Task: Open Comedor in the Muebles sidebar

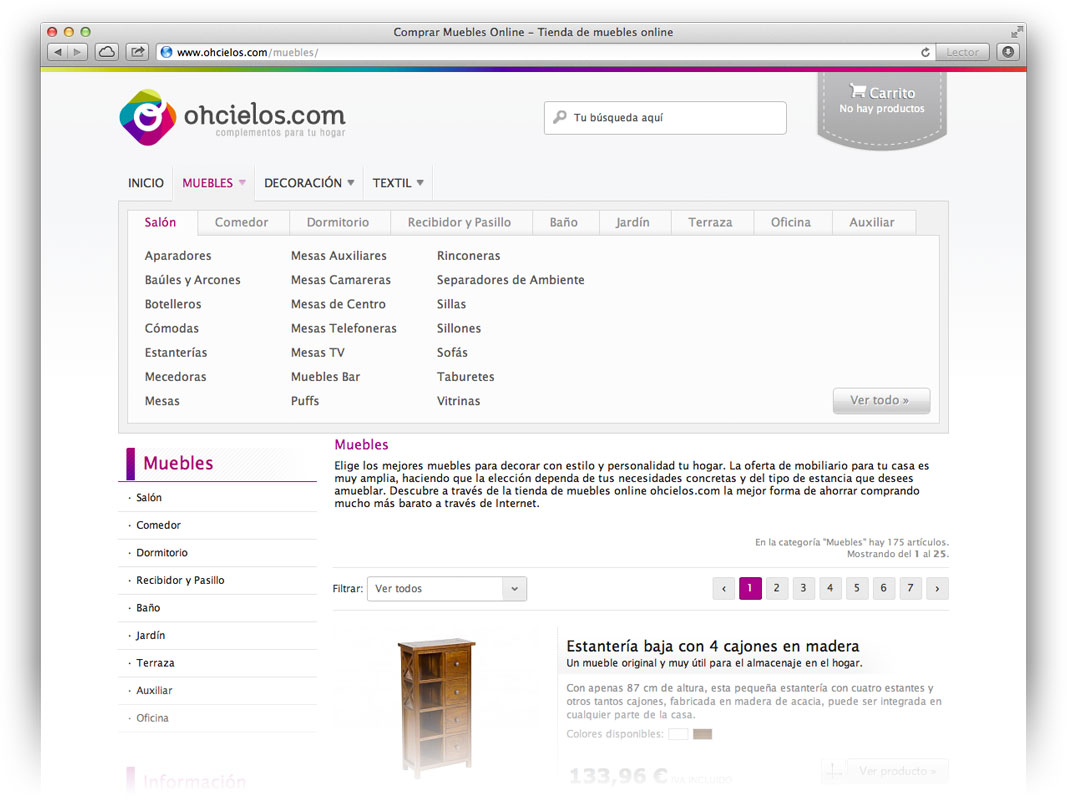Action: 158,525
